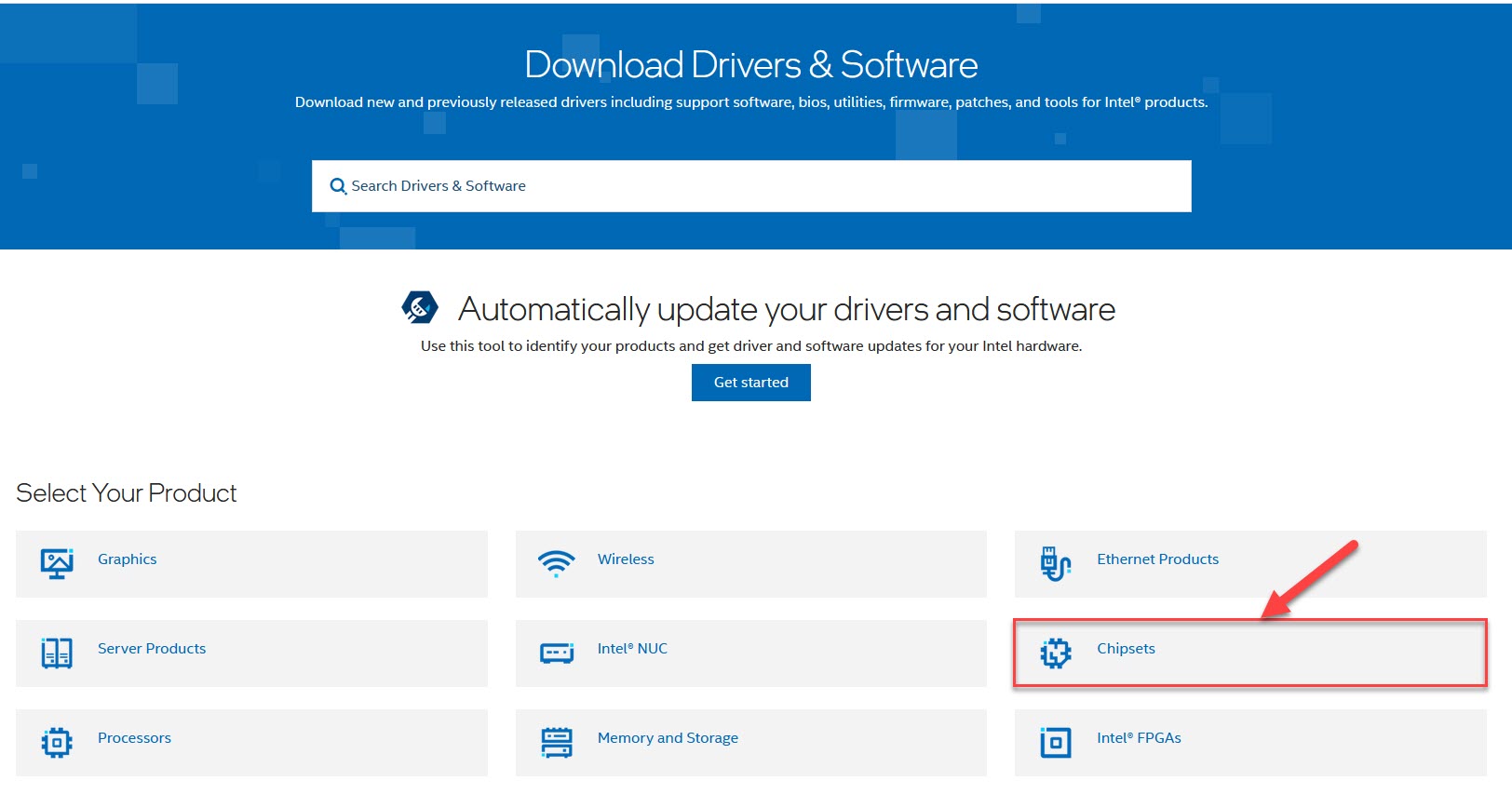1512x808 pixels.
Task: Open the Graphics product link
Action: click(127, 559)
